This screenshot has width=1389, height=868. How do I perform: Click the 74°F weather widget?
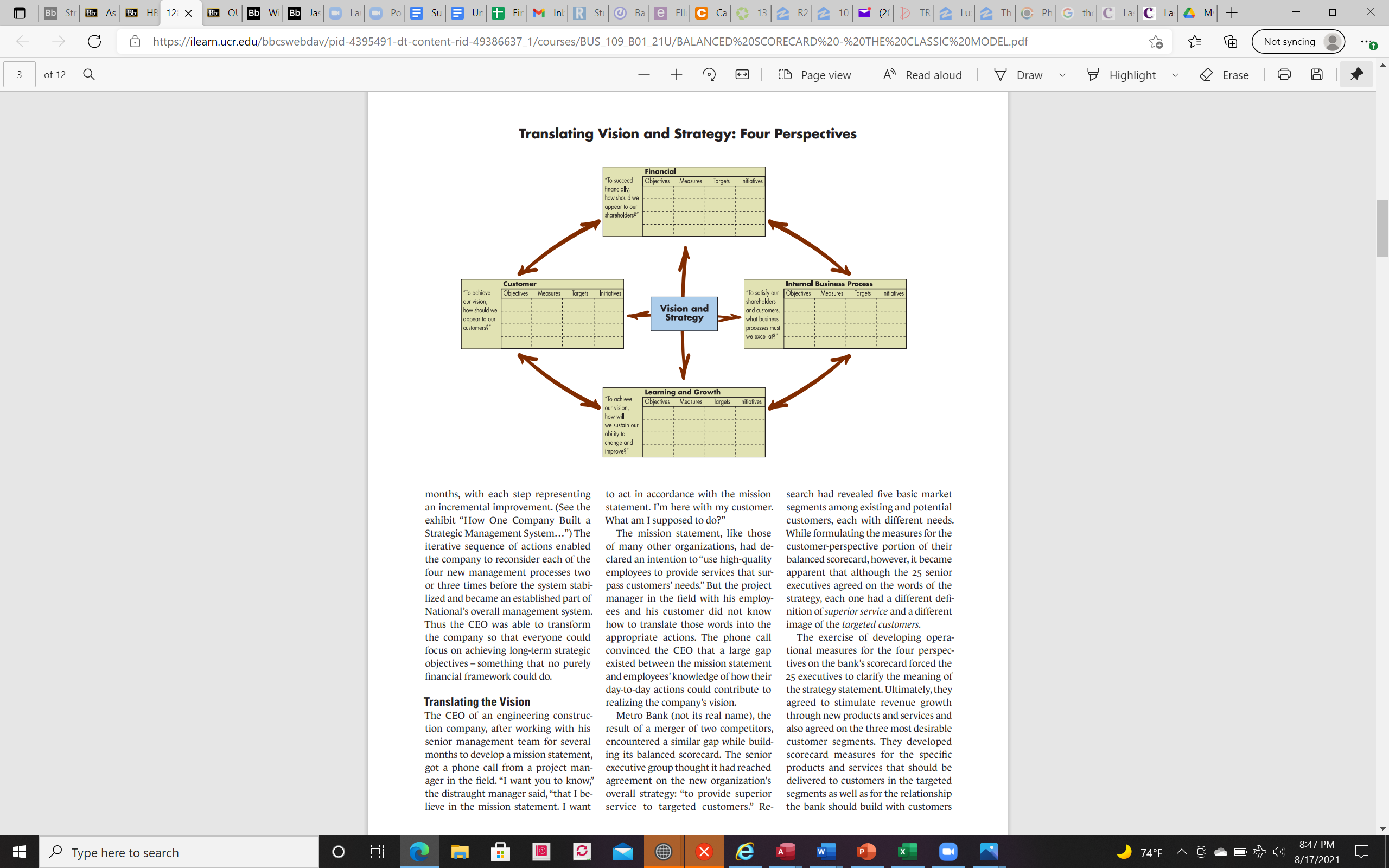1139,852
